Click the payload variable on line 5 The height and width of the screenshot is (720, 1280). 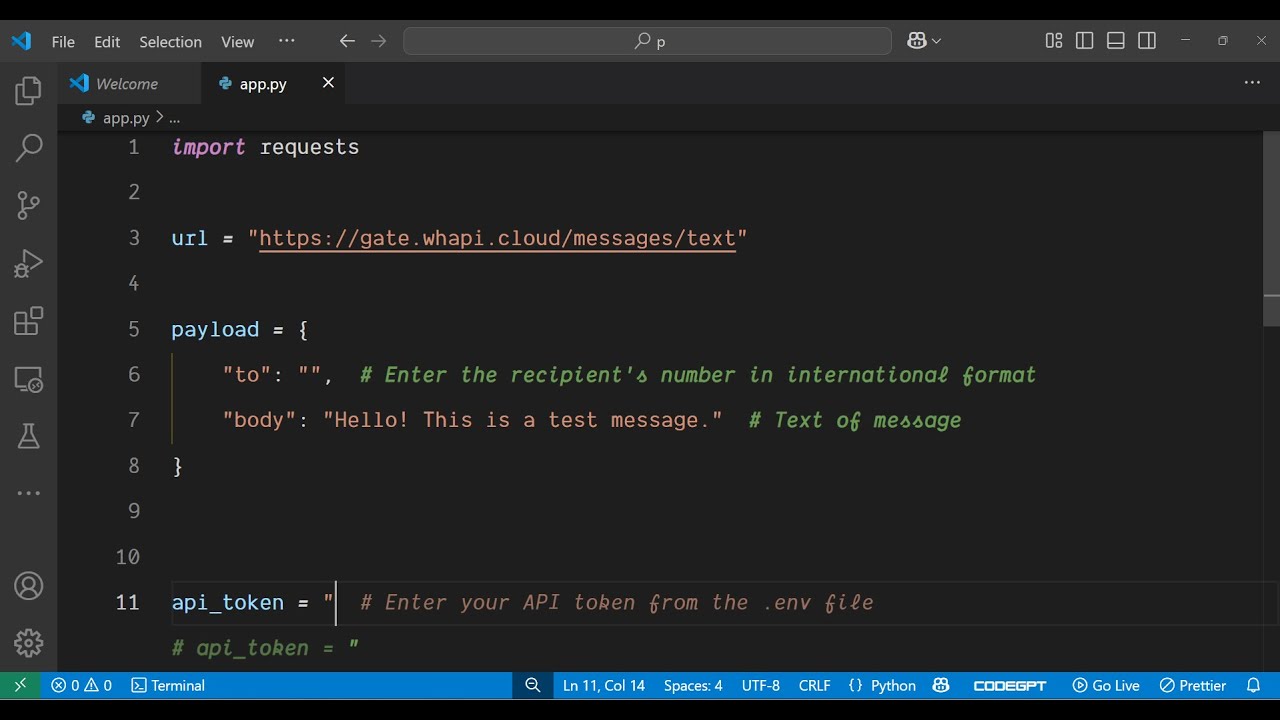click(215, 329)
